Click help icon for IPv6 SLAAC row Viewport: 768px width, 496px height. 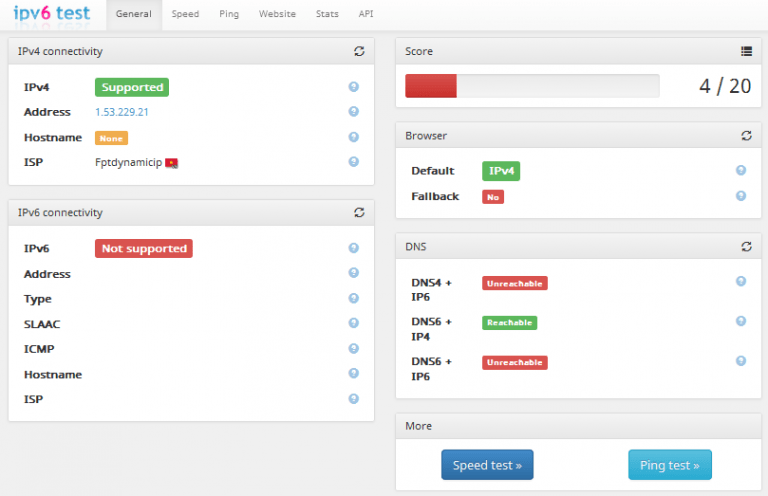pos(353,323)
